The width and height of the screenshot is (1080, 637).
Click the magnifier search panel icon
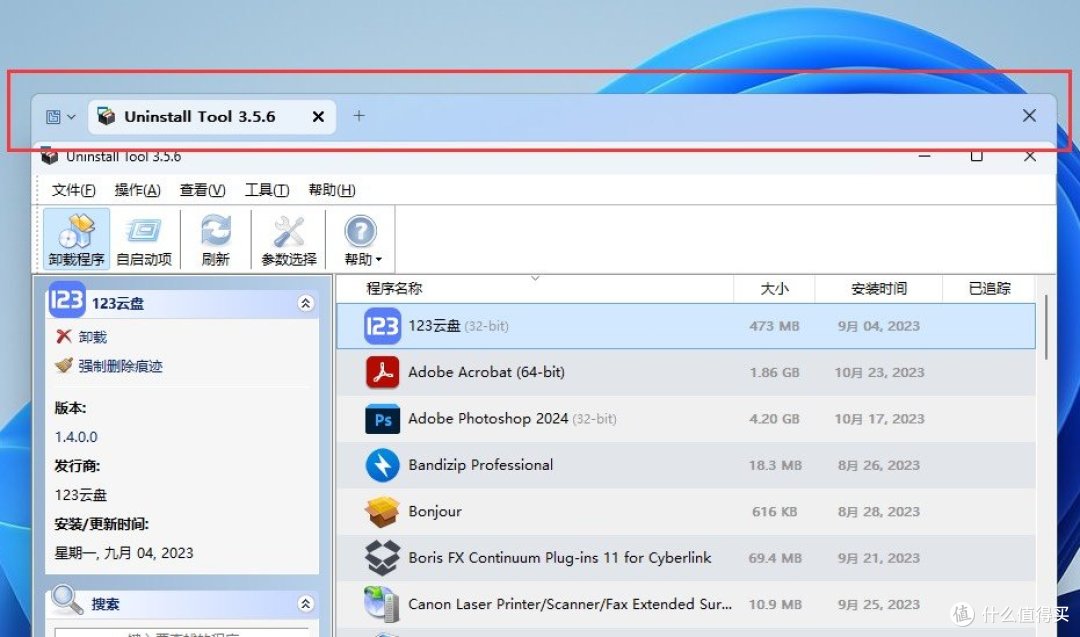tap(67, 600)
